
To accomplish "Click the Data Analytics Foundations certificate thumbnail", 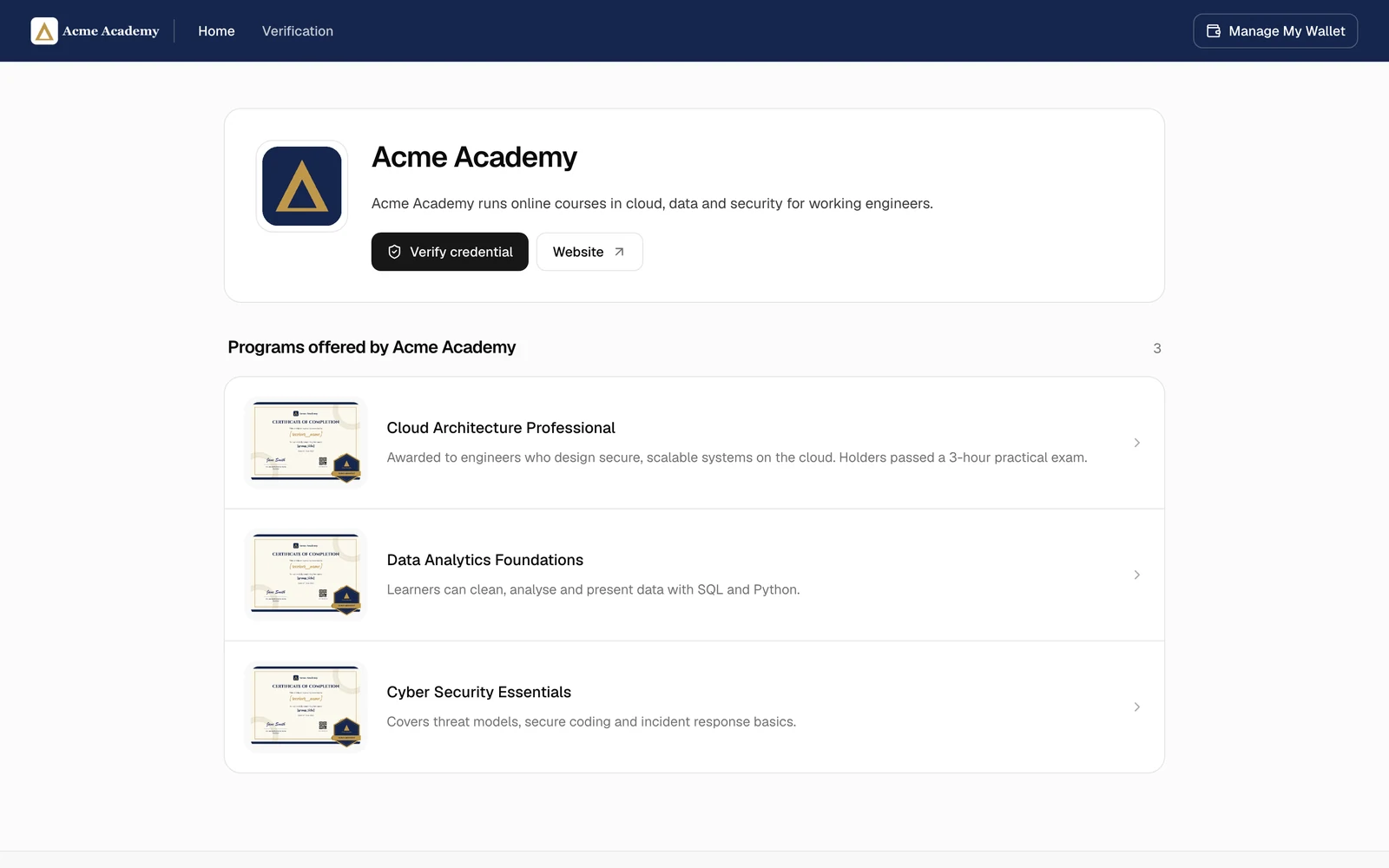I will (306, 575).
